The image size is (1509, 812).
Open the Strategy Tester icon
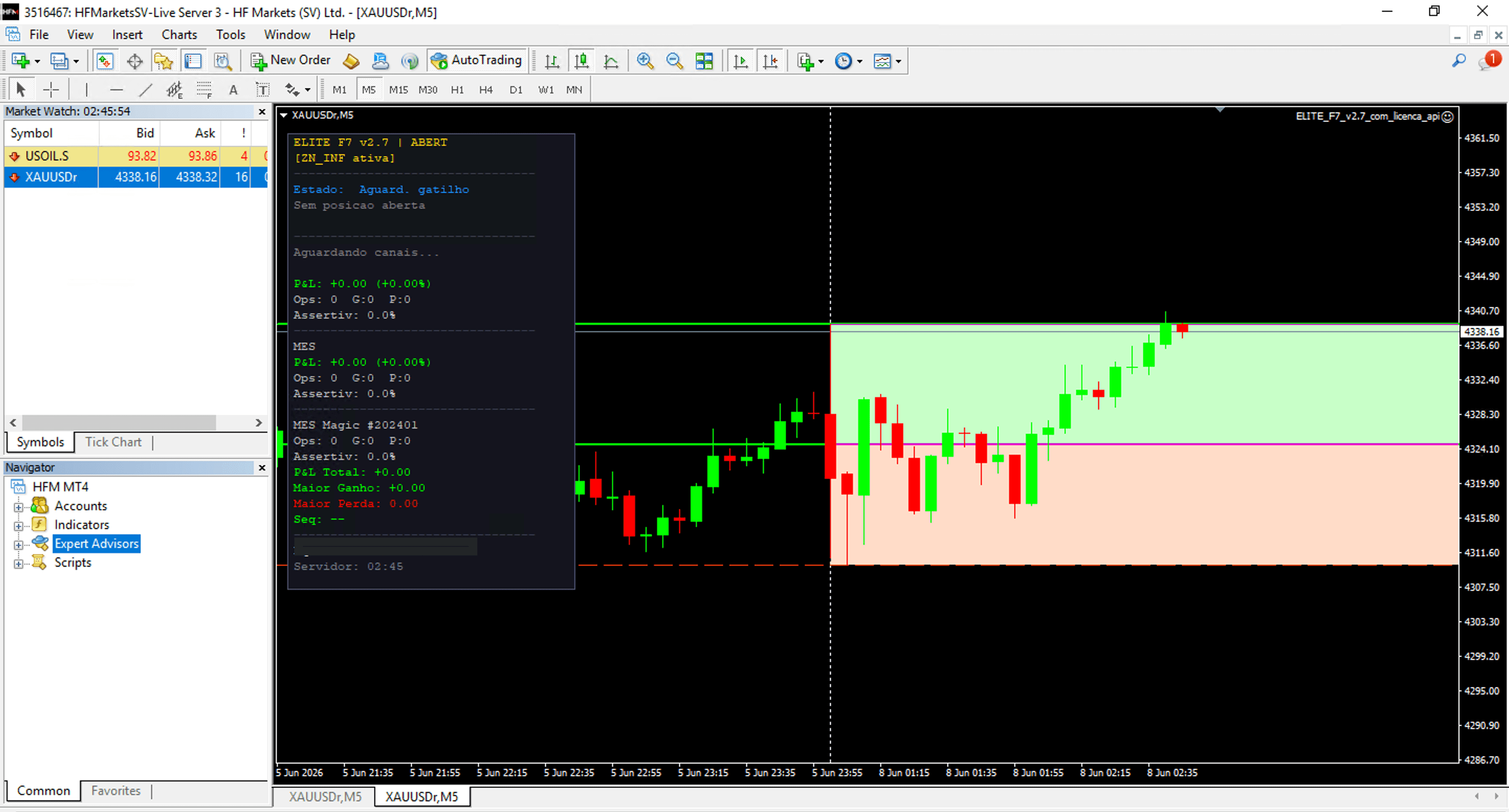pos(223,61)
